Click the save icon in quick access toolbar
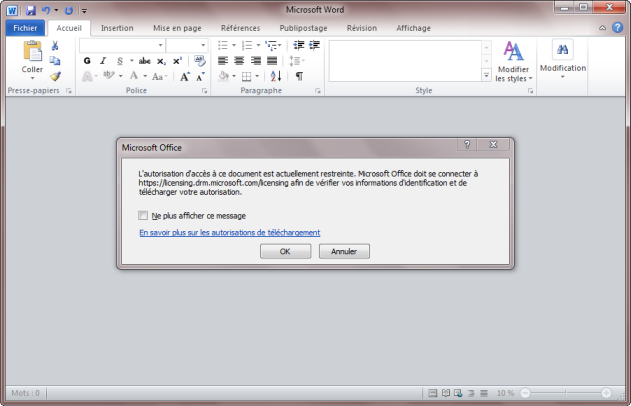 point(29,10)
